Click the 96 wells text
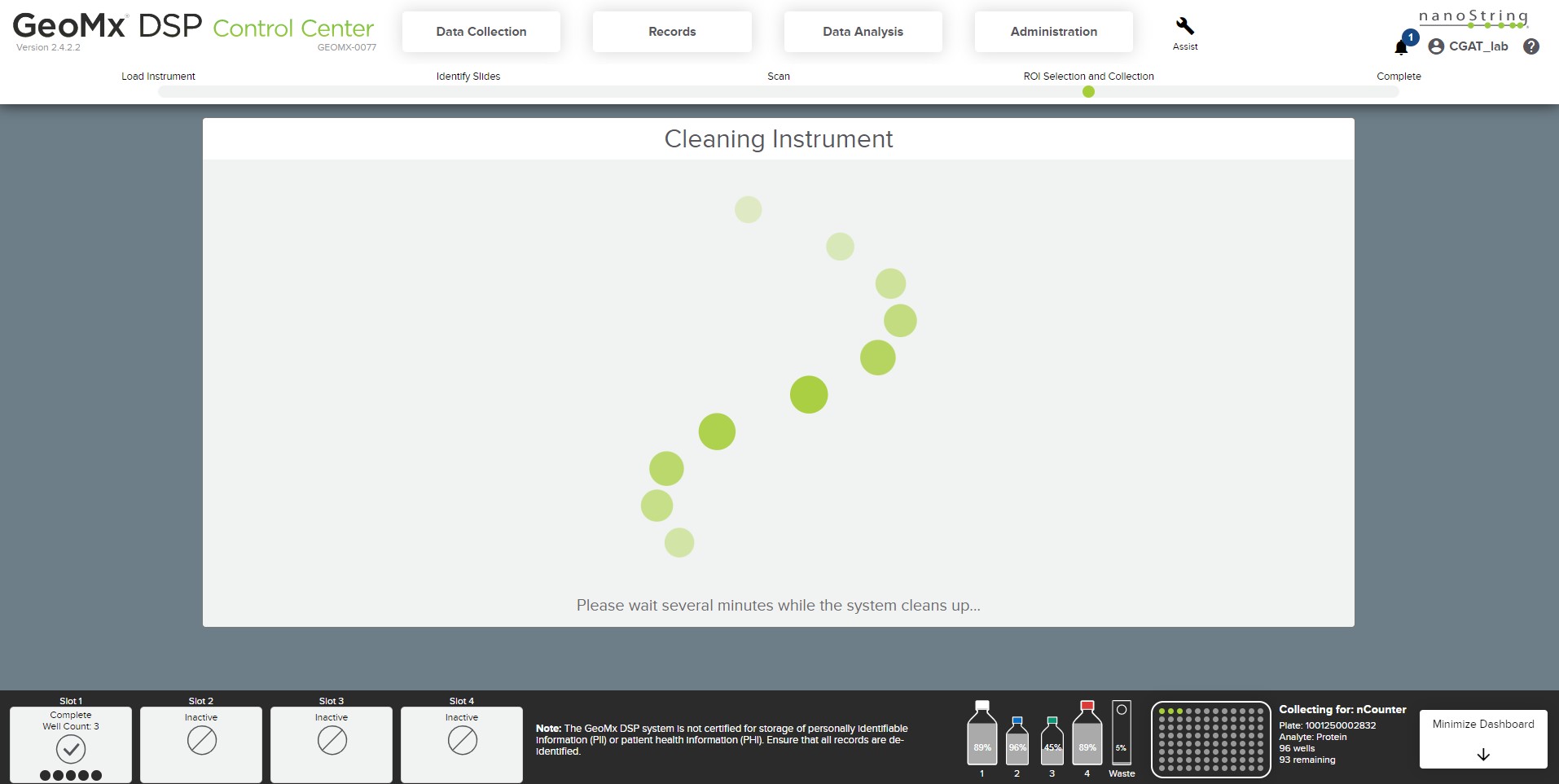The image size is (1559, 784). (x=1297, y=748)
